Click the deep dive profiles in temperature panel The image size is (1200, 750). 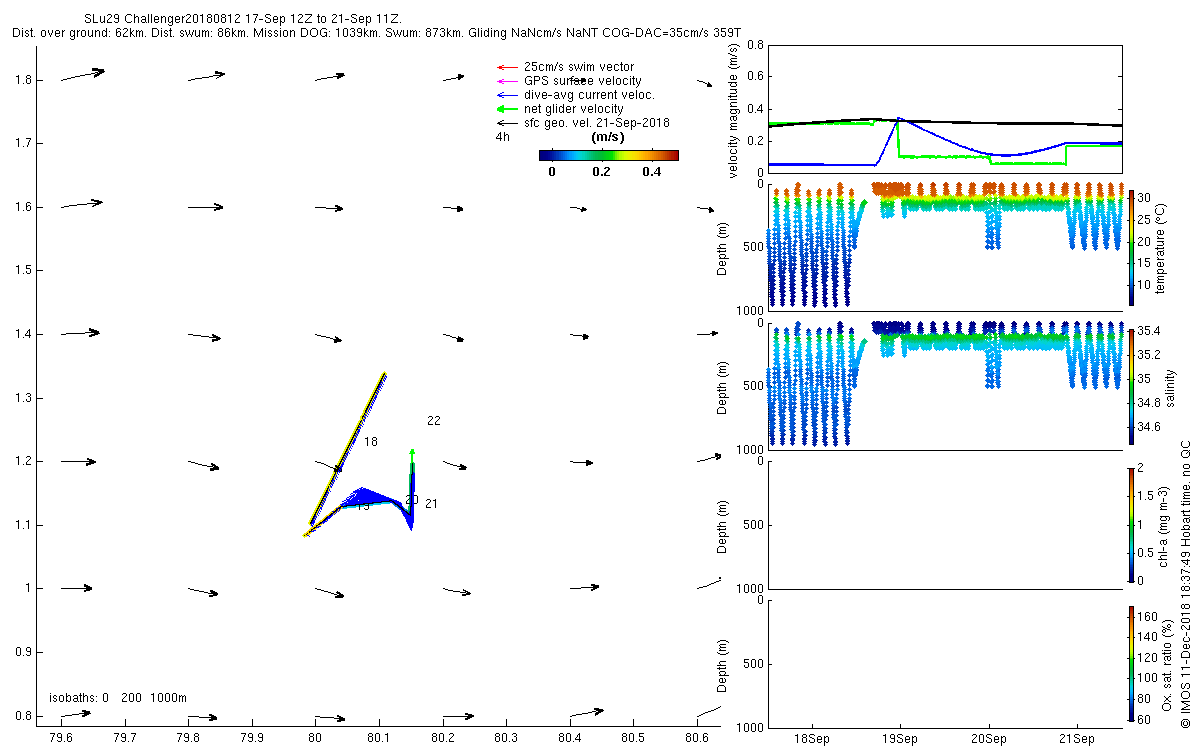(809, 245)
